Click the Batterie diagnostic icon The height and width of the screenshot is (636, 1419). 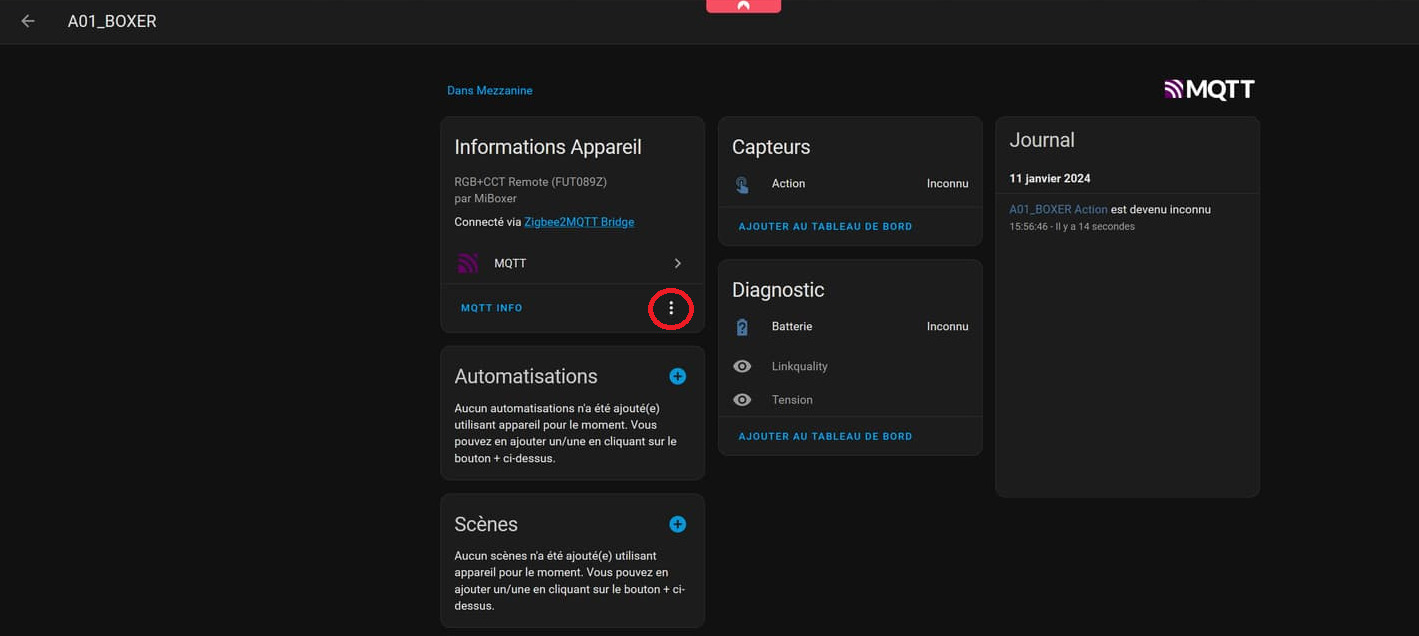742,327
